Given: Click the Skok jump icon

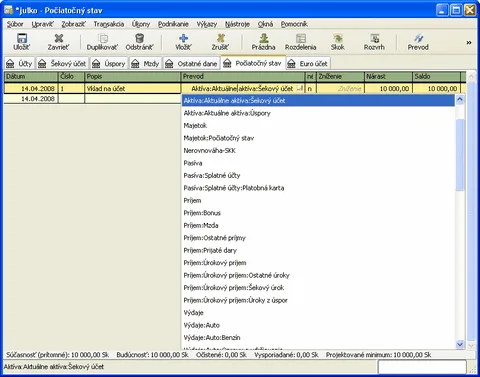Looking at the screenshot, I should (338, 38).
